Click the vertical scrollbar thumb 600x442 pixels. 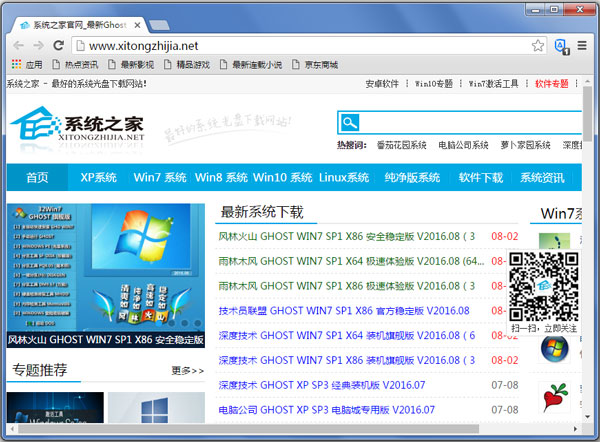point(587,114)
